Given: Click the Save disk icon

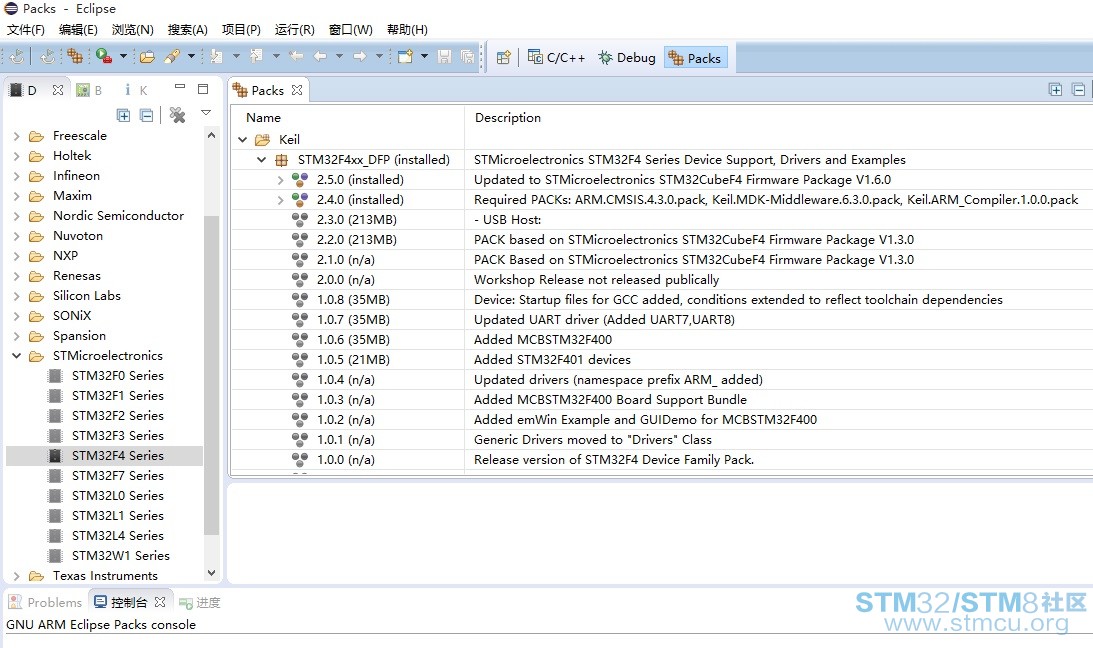Looking at the screenshot, I should pyautogui.click(x=445, y=56).
